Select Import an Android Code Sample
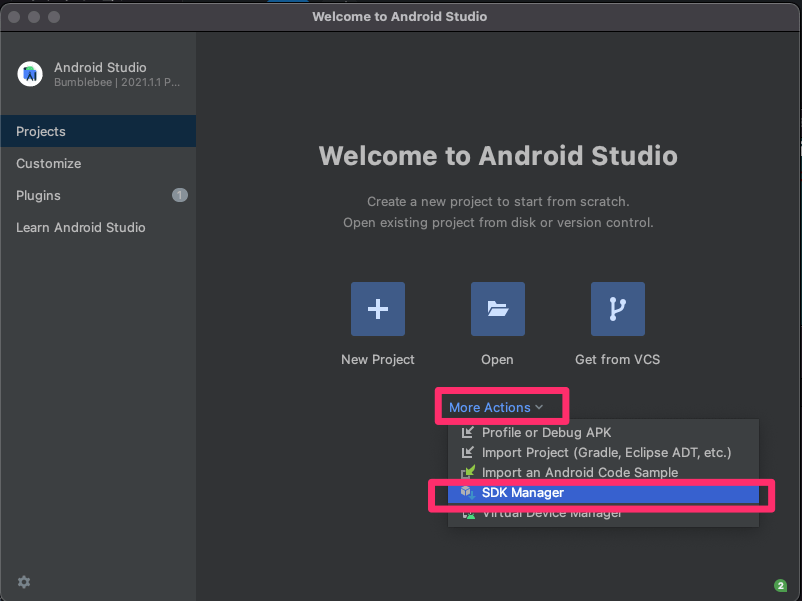 tap(603, 472)
